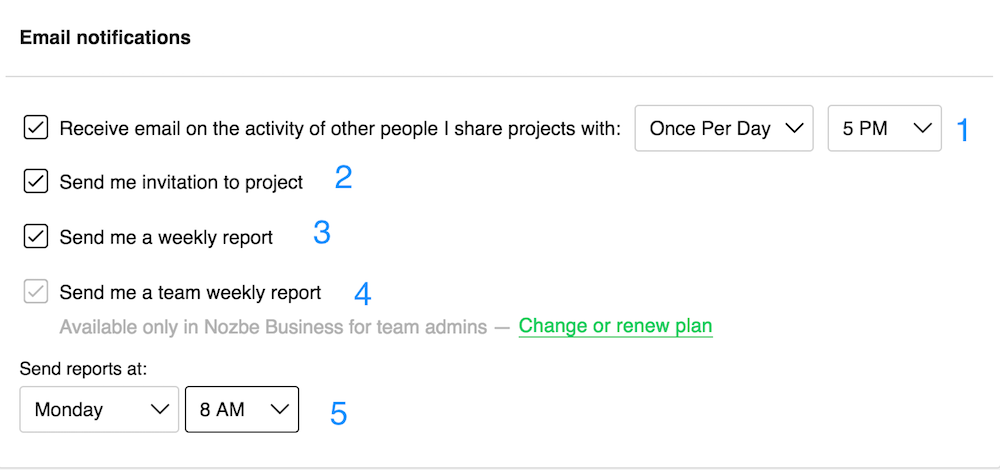Click the chevron arrow beside Monday

[159, 409]
